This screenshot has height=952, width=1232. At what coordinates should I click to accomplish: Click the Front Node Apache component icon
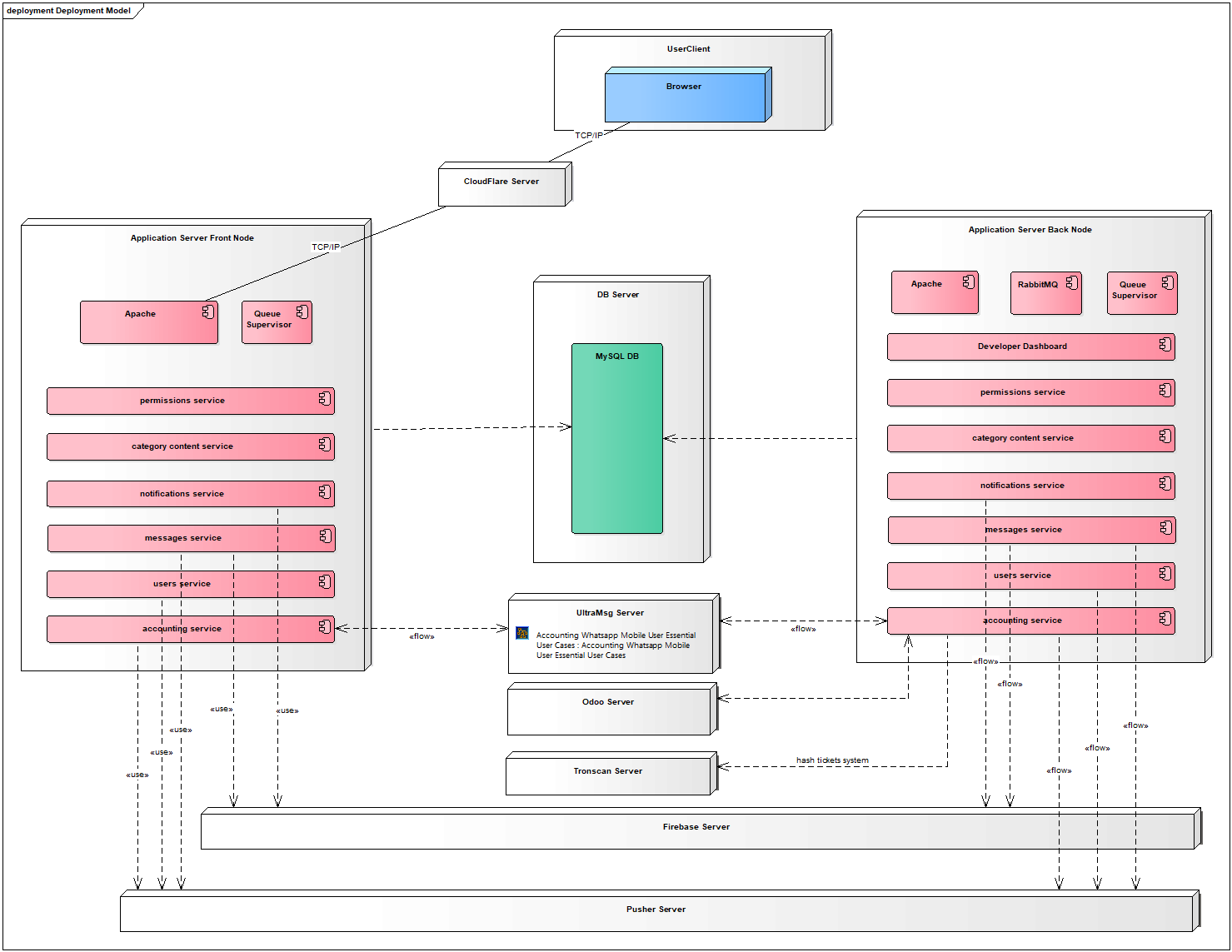(x=208, y=312)
